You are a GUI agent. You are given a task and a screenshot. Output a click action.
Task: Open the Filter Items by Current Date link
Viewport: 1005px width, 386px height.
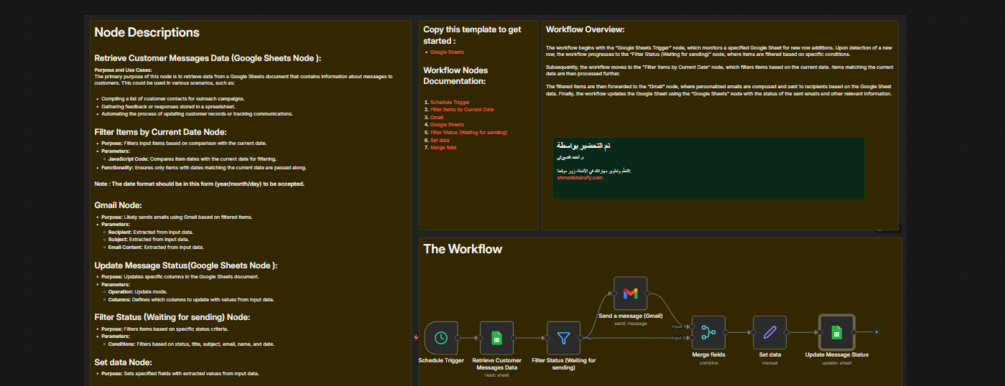tap(461, 110)
